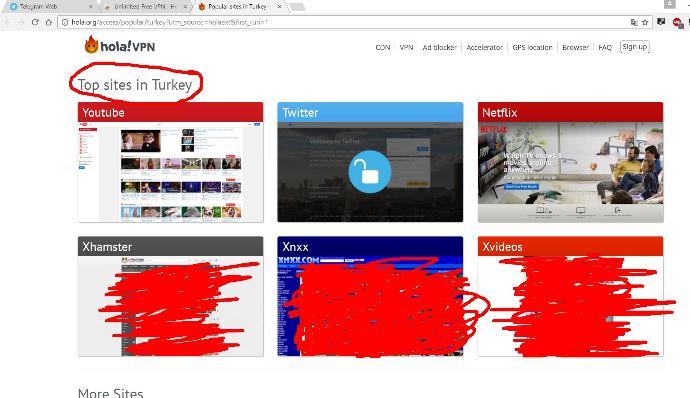Screen dimensions: 690x398
Task: Open the FAQ navigation link
Action: coord(605,47)
